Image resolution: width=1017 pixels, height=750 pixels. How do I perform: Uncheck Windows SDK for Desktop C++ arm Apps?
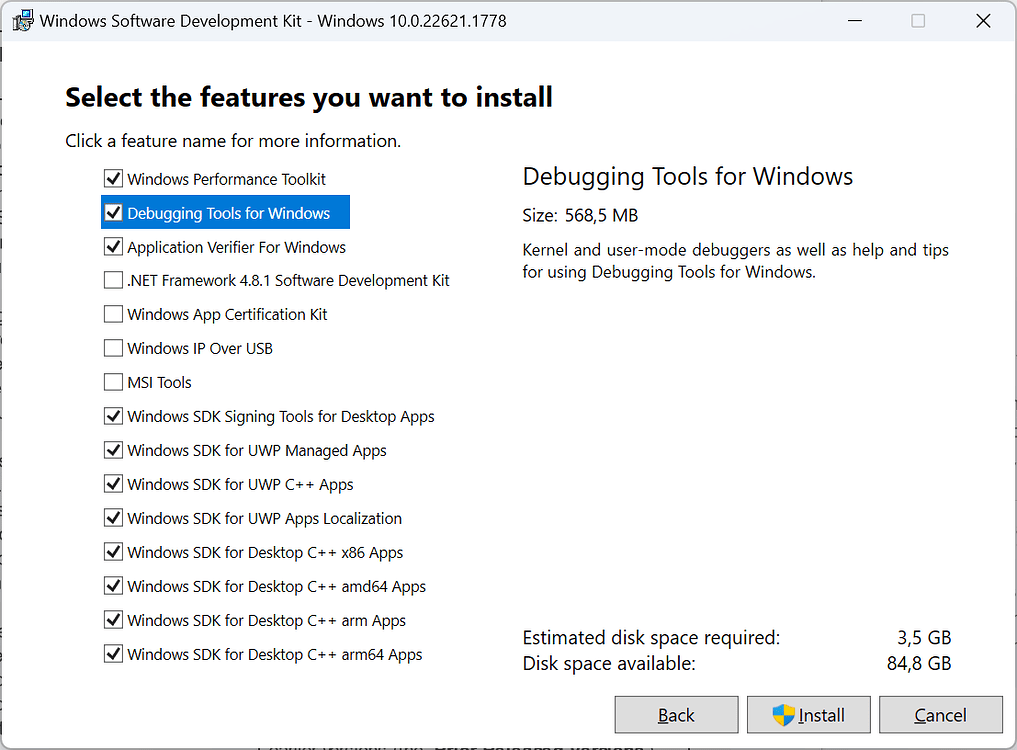[113, 620]
